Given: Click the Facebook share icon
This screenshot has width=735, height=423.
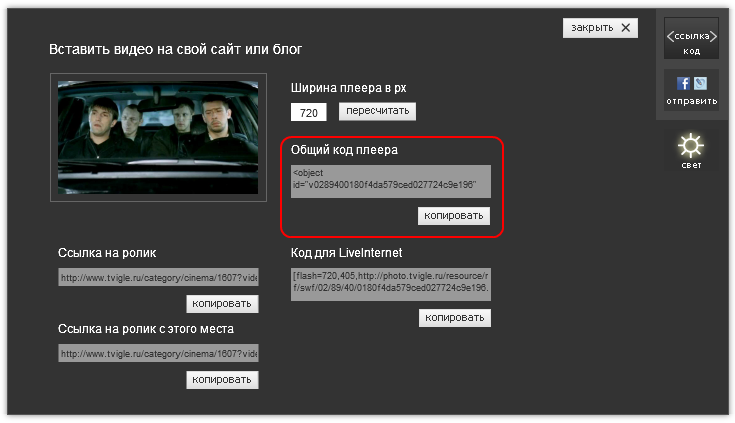Looking at the screenshot, I should point(684,84).
